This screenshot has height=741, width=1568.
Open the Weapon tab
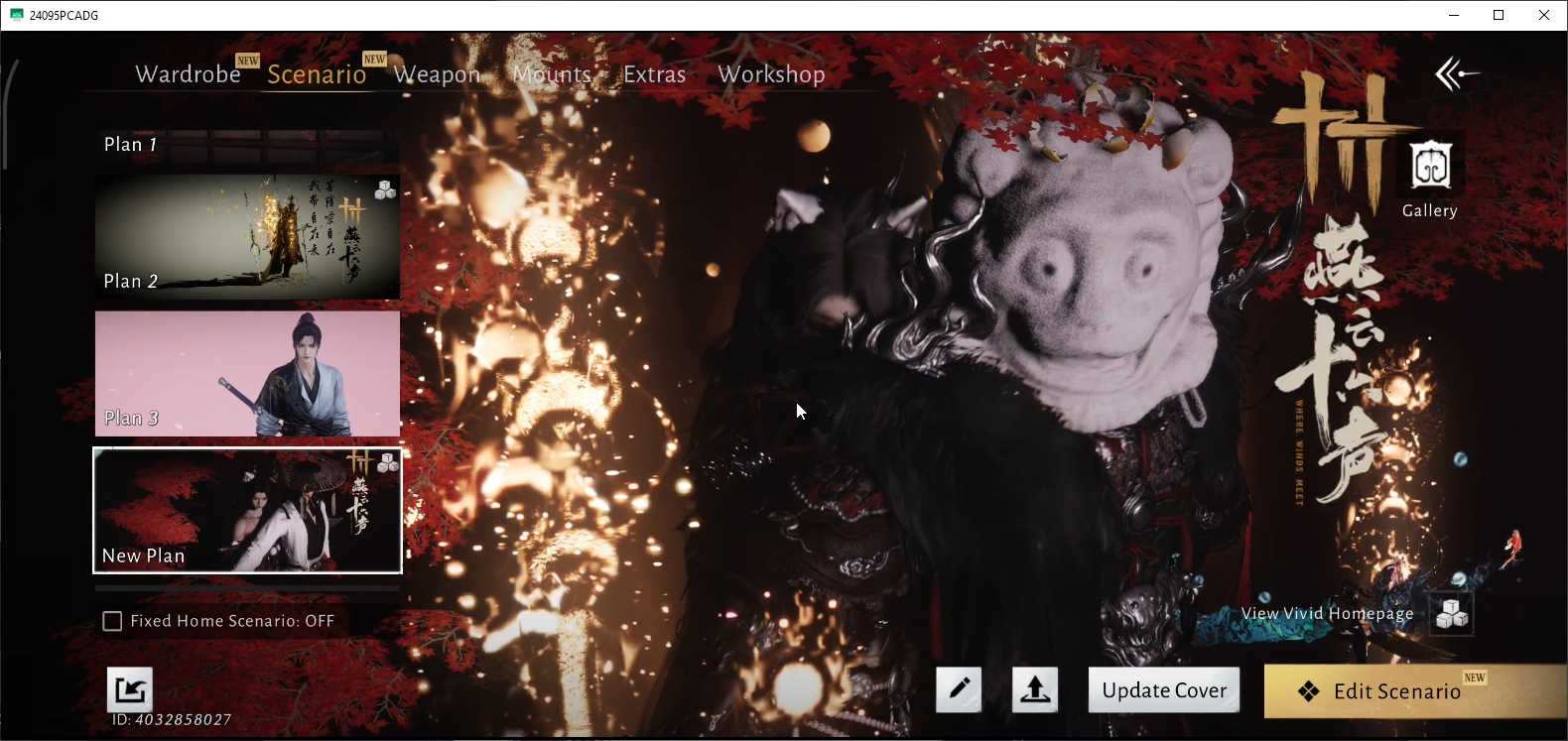(x=437, y=74)
